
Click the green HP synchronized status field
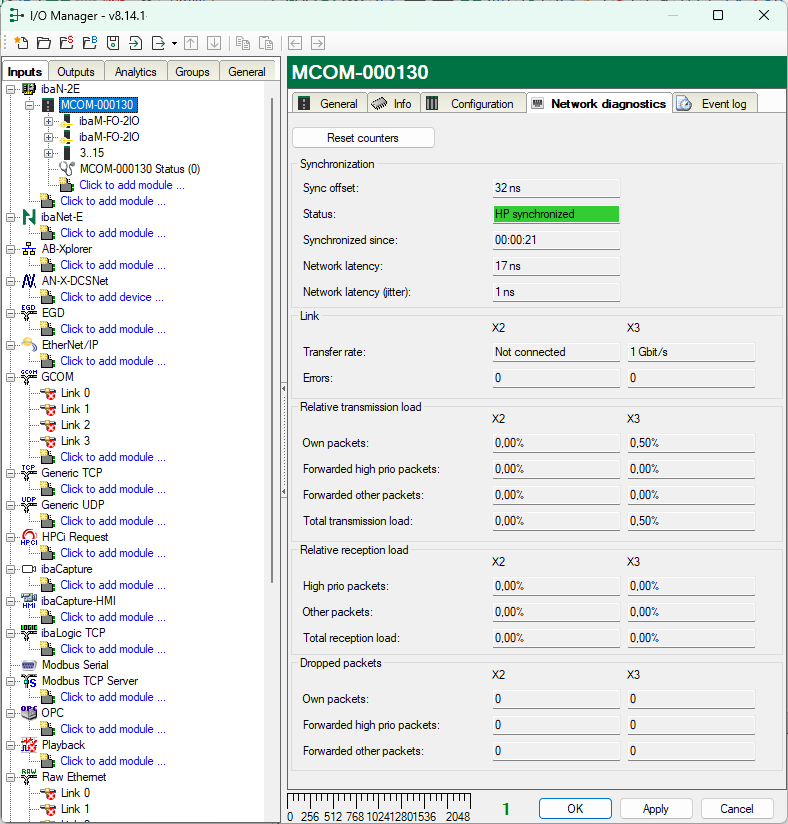point(556,214)
